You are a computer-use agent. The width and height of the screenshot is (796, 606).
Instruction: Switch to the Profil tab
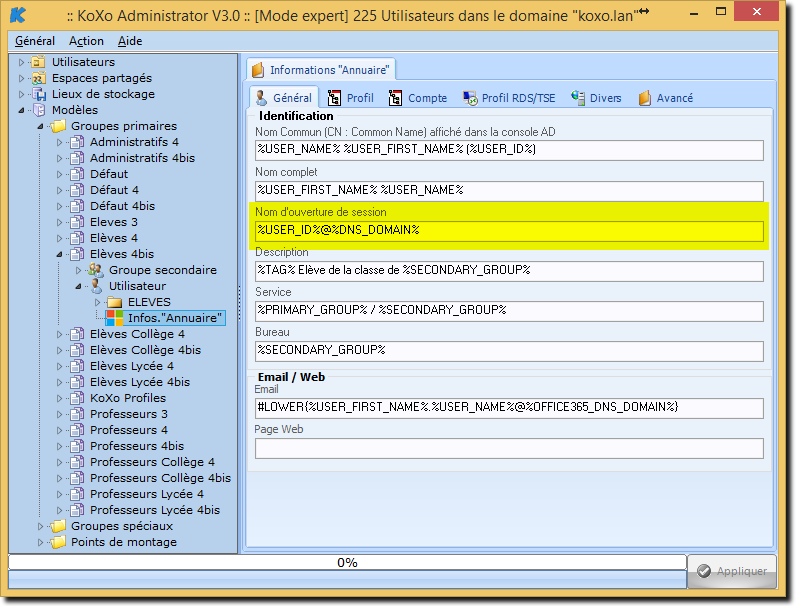351,98
